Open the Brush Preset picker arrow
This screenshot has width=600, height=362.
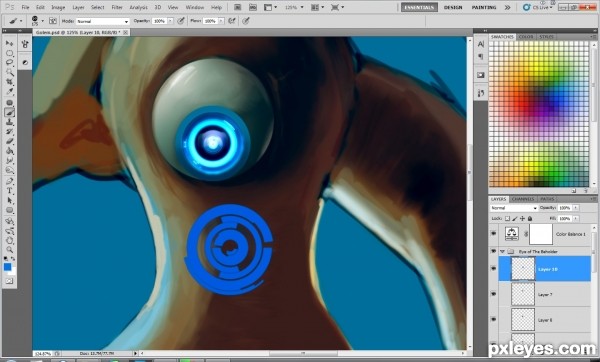[42, 21]
